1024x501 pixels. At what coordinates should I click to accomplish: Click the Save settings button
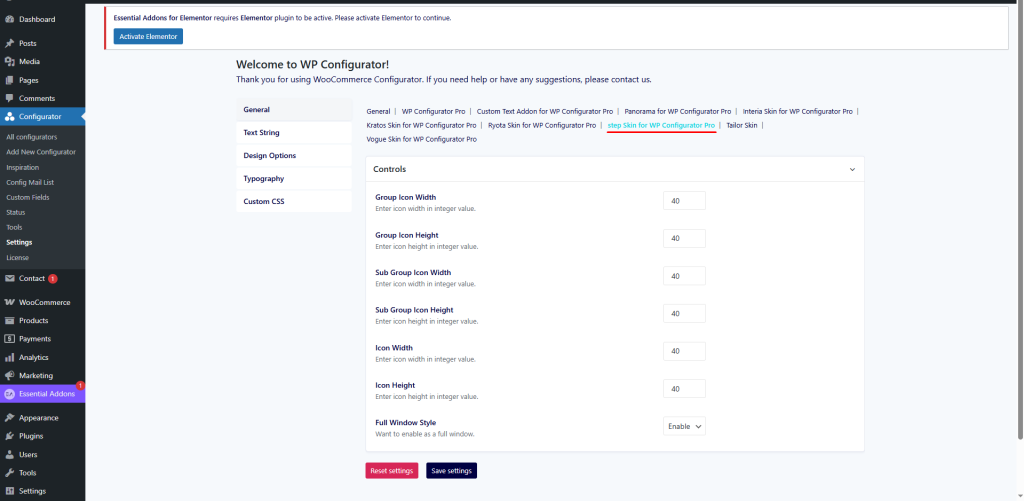[451, 471]
